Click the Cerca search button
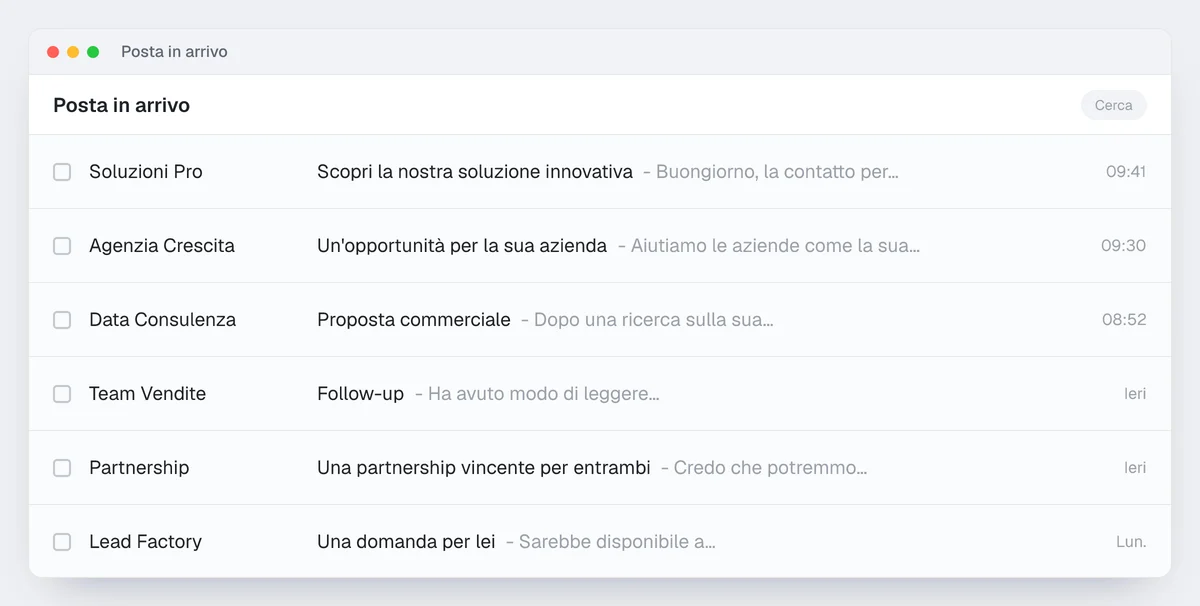1200x606 pixels. pos(1113,105)
